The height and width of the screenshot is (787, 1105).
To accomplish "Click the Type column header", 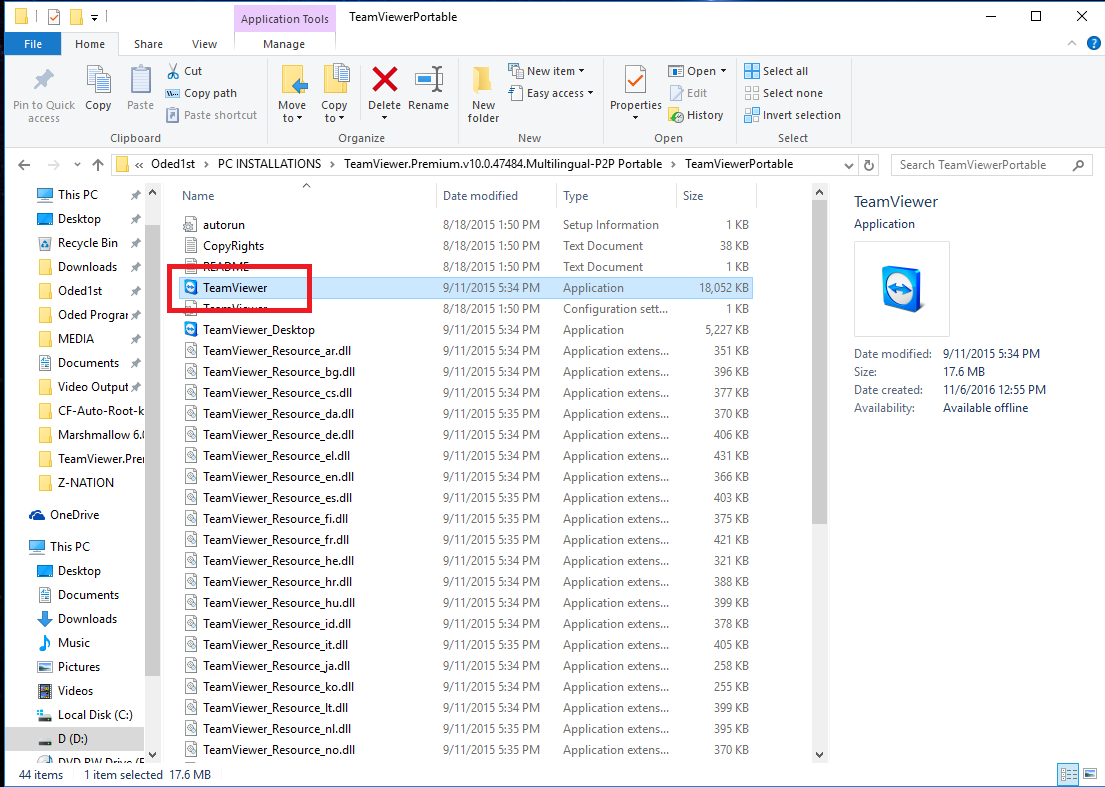I will 576,196.
